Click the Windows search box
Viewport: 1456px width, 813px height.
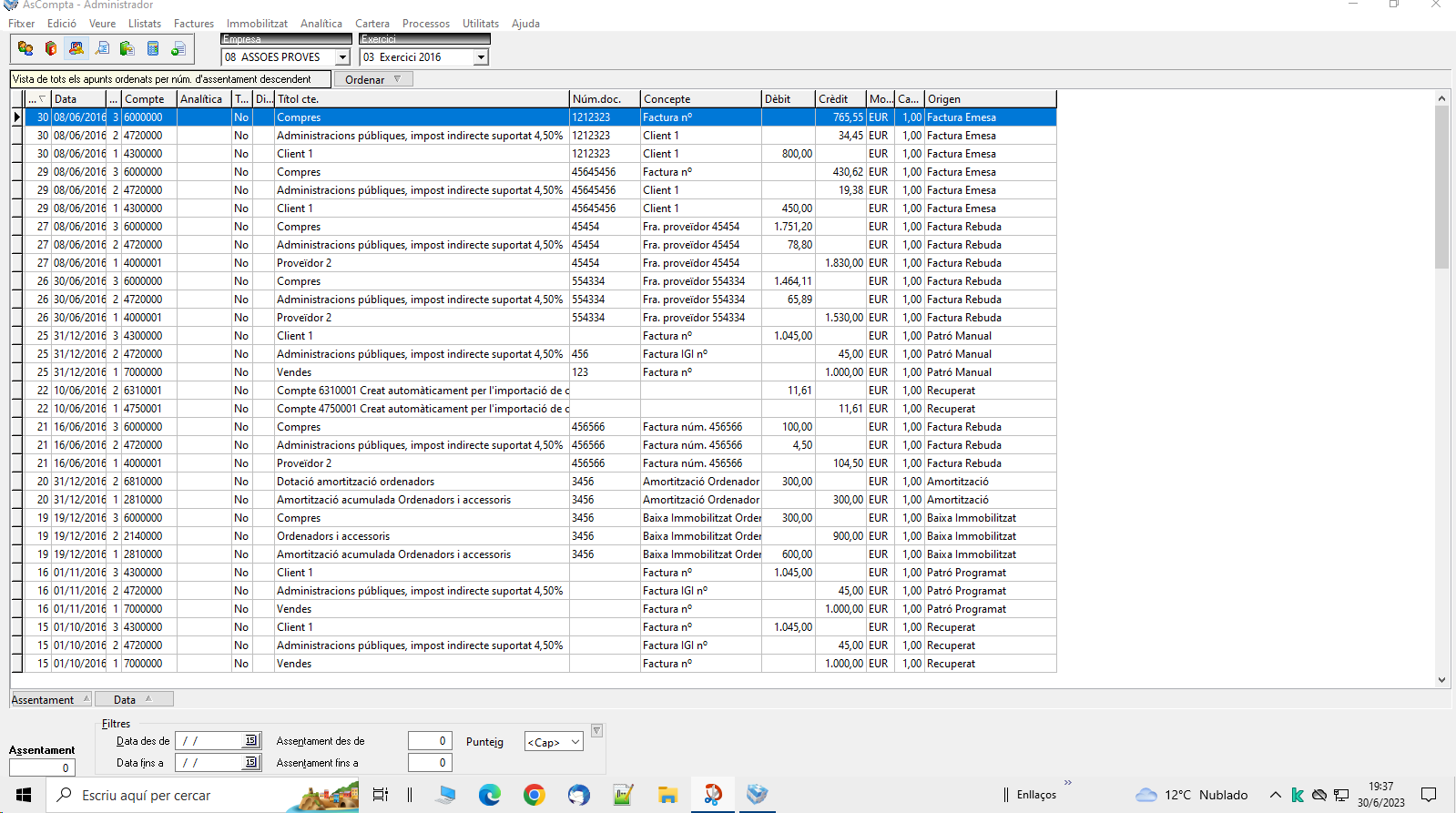click(x=201, y=795)
